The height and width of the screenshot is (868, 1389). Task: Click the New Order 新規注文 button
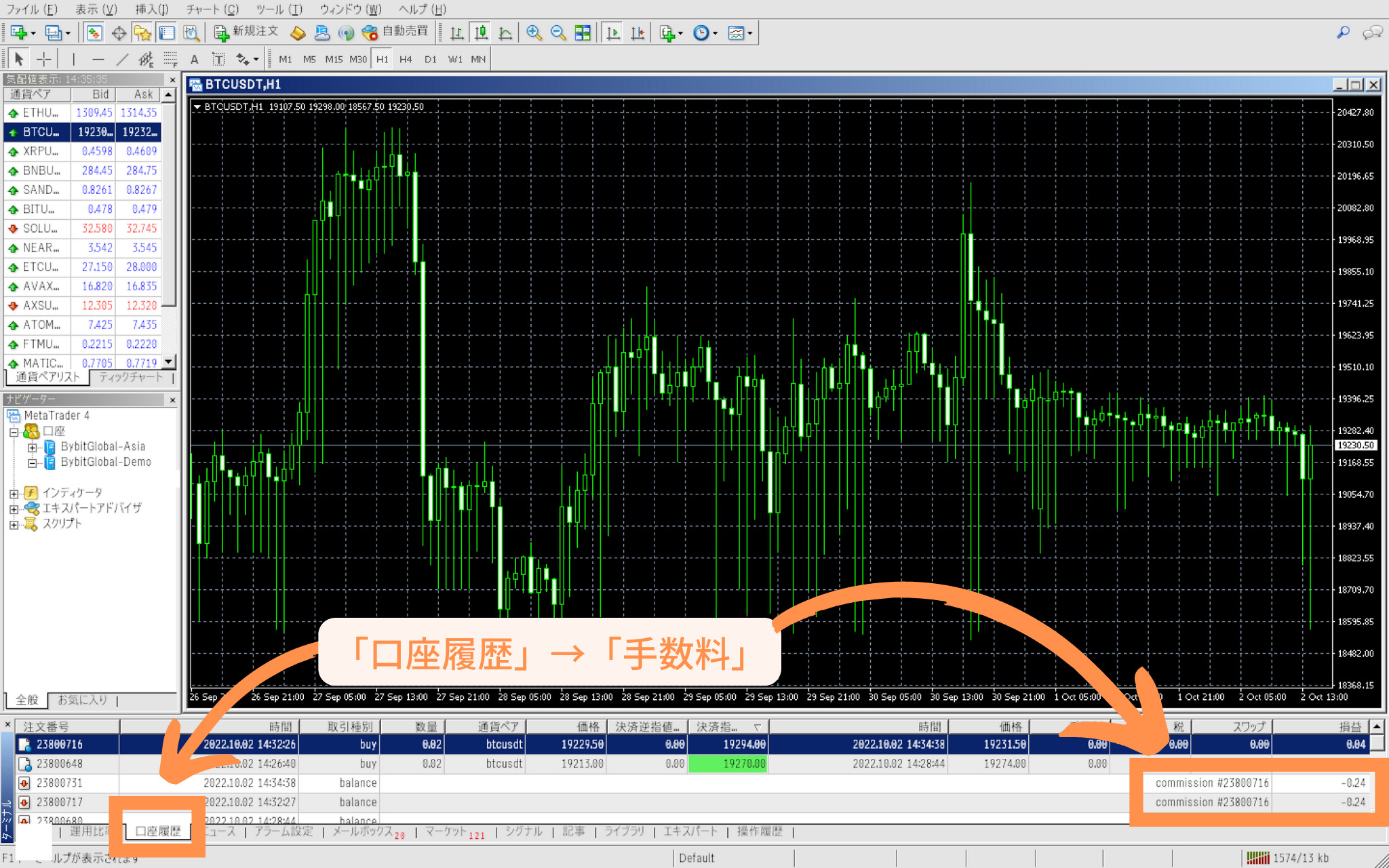coord(246,32)
